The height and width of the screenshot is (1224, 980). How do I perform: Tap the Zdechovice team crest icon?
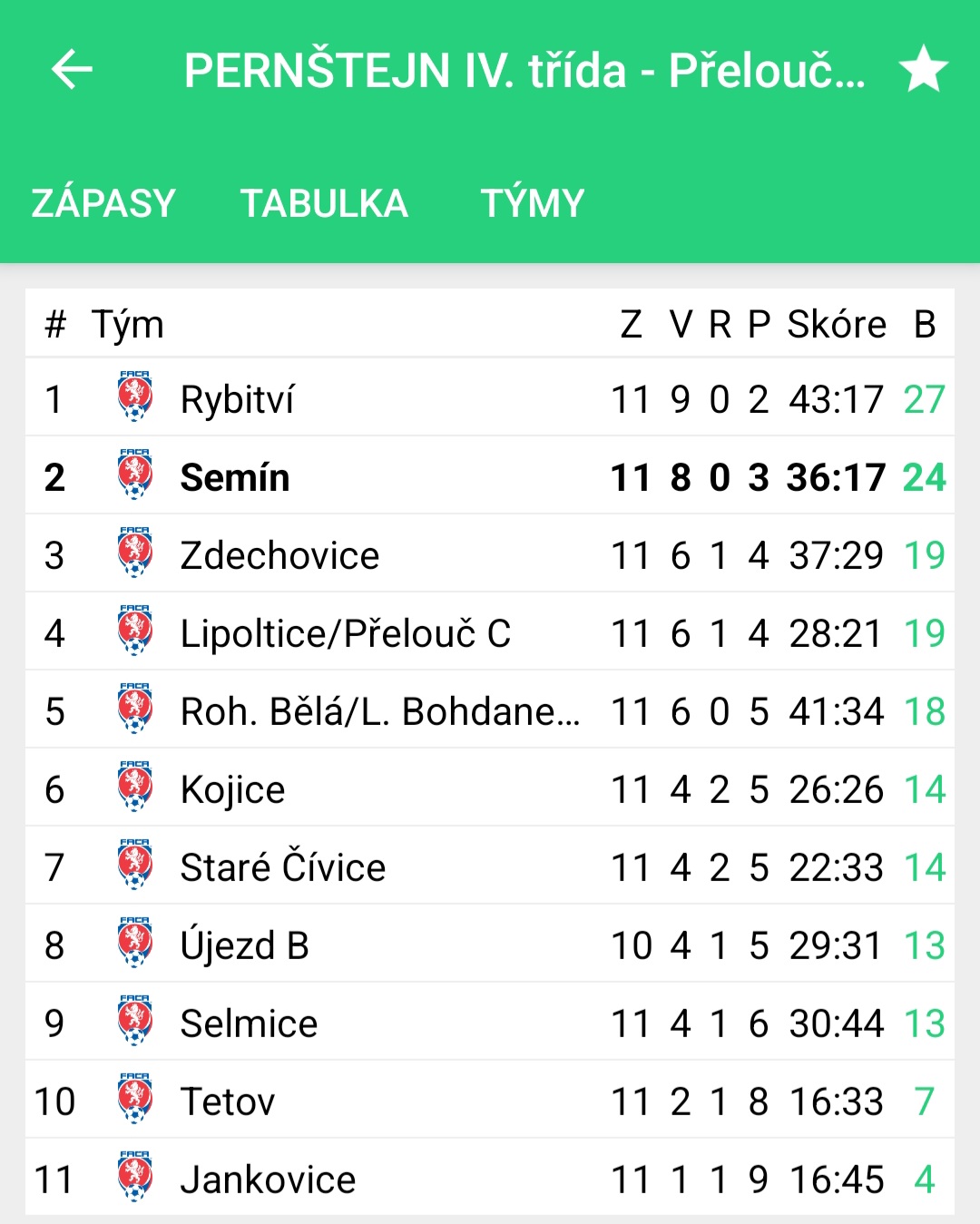point(135,552)
